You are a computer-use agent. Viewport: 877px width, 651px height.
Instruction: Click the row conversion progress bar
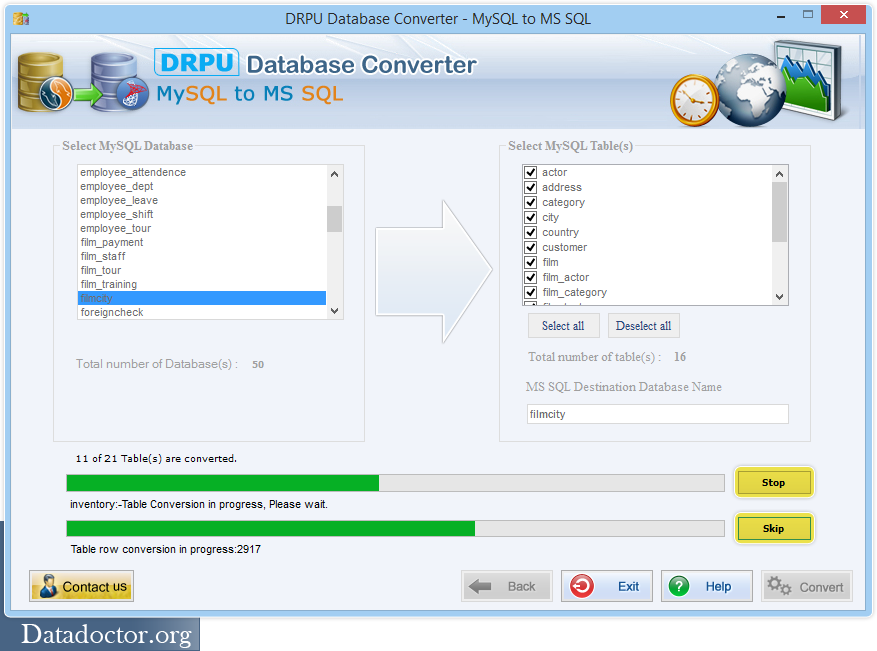pyautogui.click(x=395, y=529)
